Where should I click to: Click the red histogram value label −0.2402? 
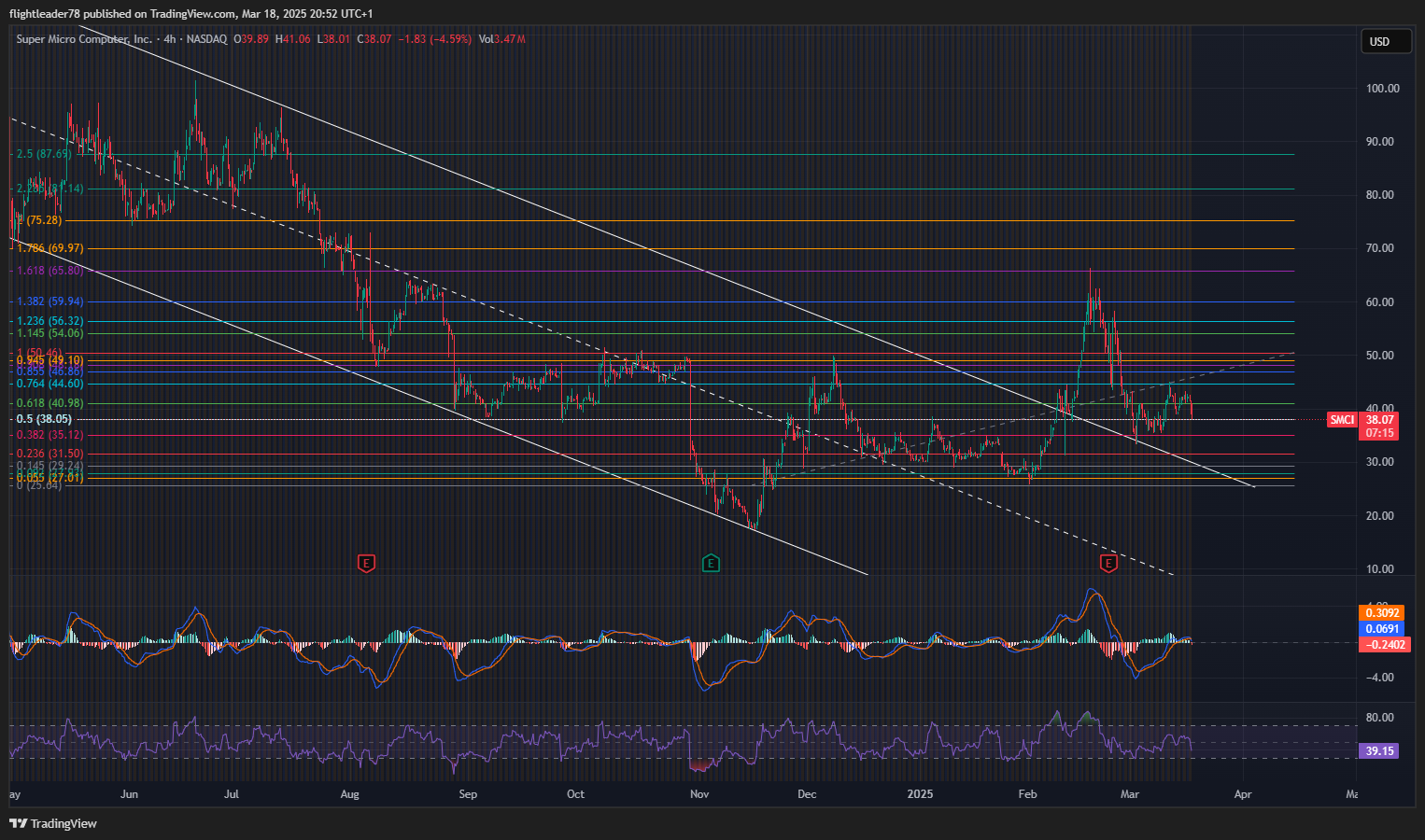[1385, 645]
